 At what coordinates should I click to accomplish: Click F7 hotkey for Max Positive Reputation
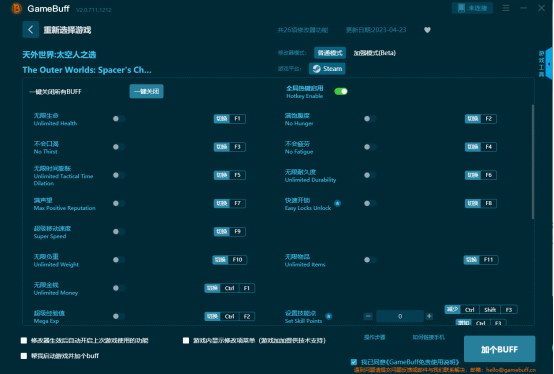[230, 203]
